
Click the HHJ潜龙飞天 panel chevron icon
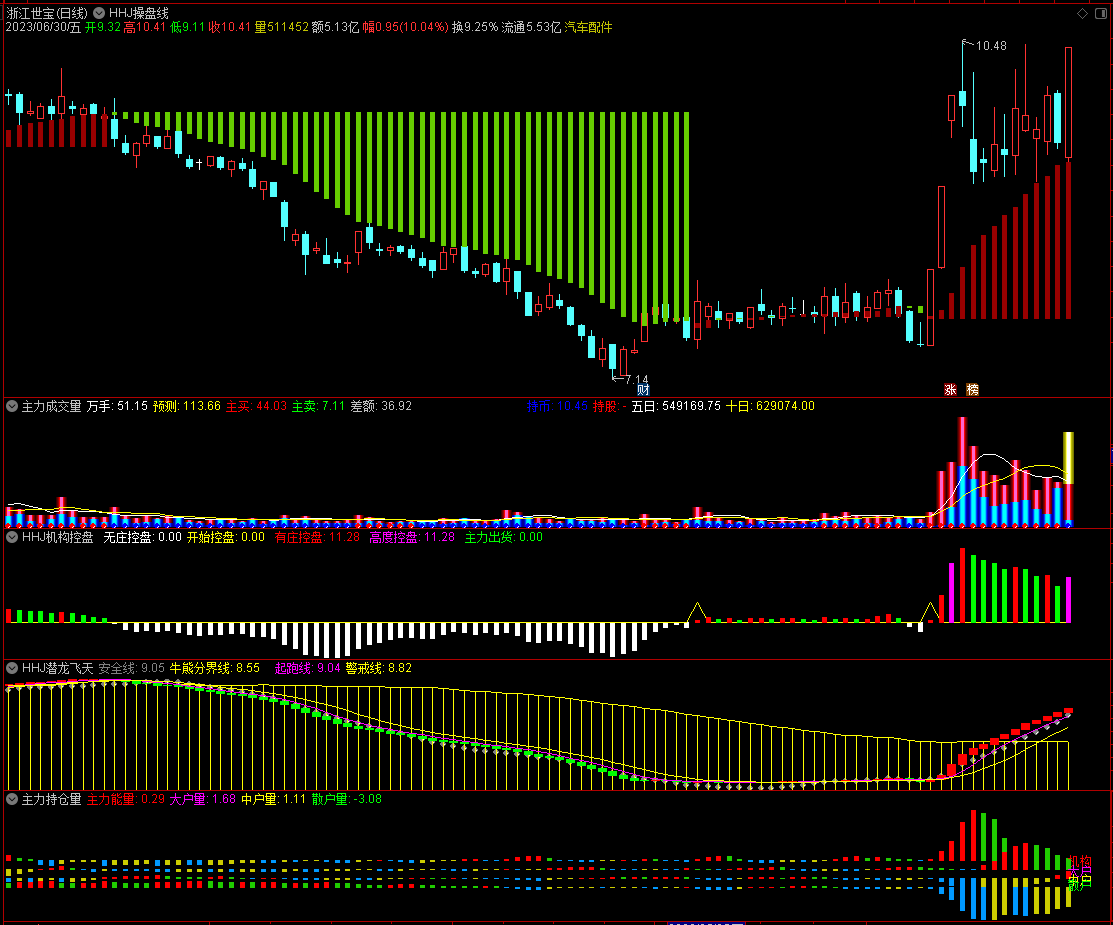coord(12,667)
